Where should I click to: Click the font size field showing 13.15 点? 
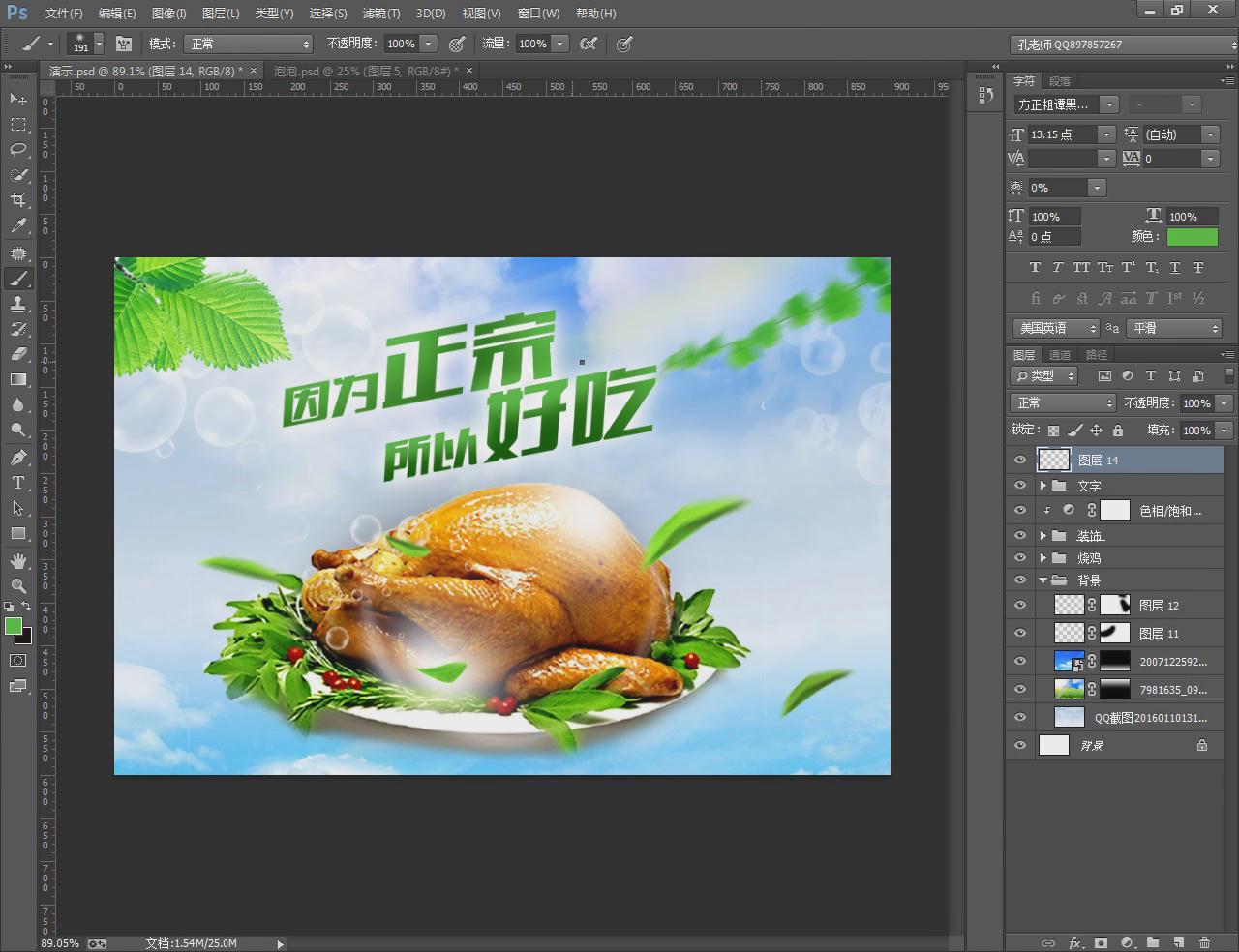1061,134
